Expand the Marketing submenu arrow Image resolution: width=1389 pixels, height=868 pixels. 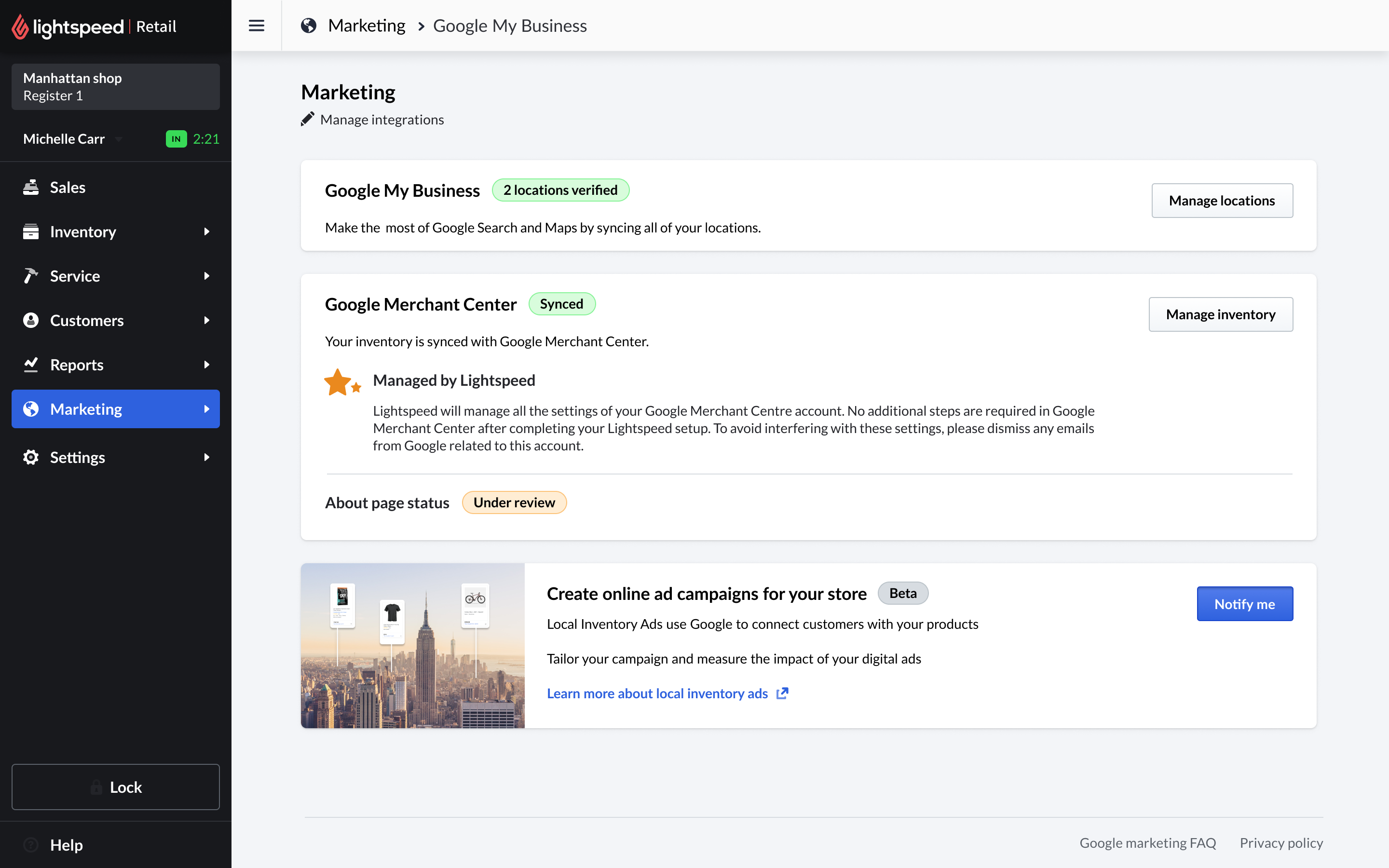(206, 409)
